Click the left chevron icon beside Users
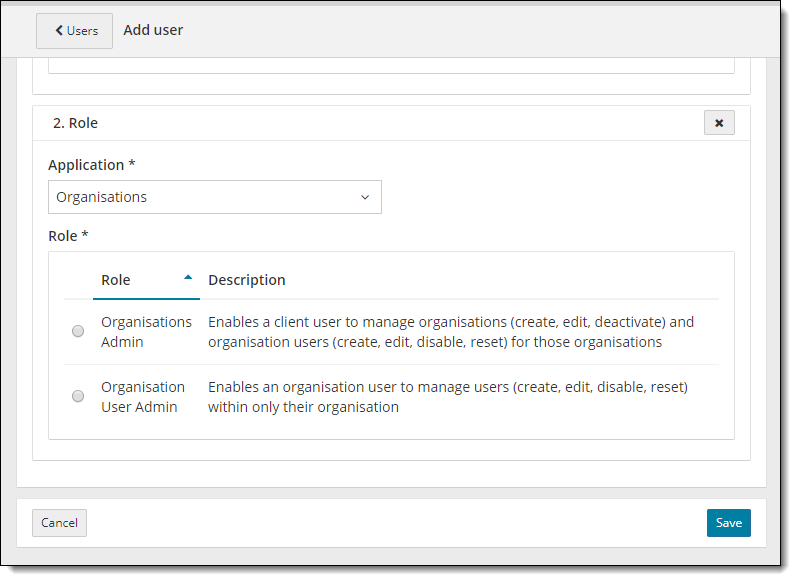This screenshot has width=796, height=581. [59, 31]
